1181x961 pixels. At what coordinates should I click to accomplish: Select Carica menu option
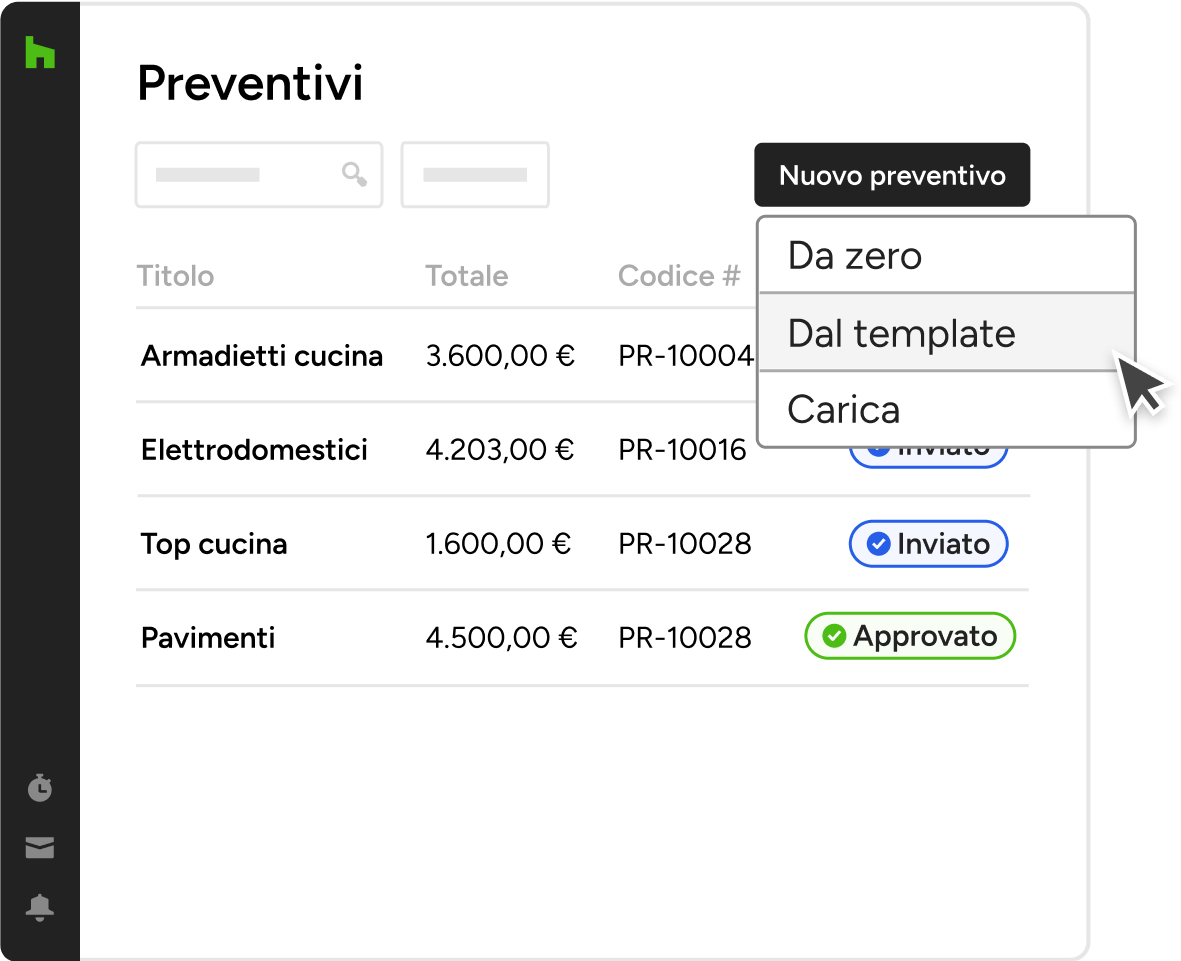(x=946, y=409)
